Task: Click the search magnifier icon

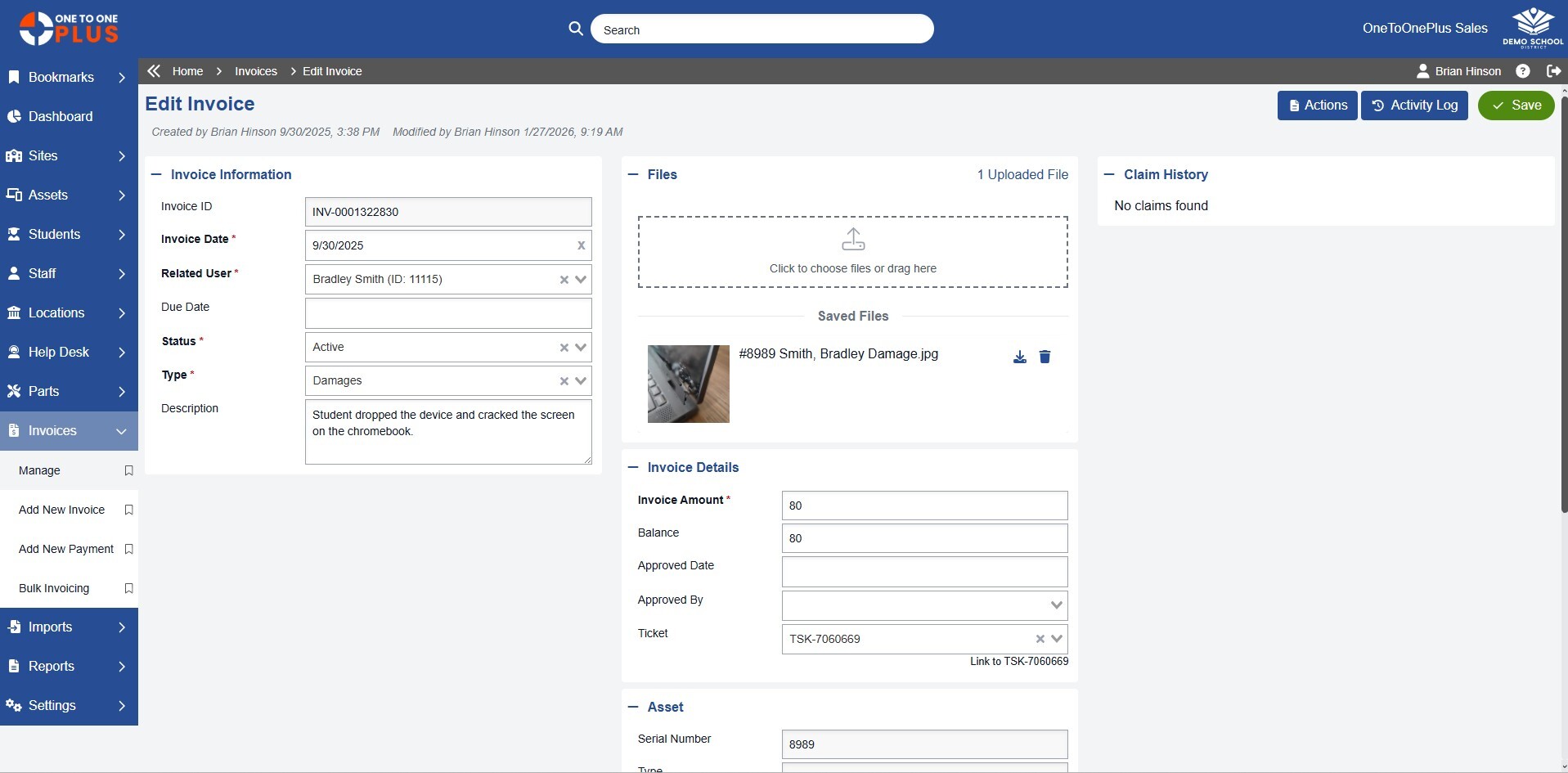Action: (576, 29)
